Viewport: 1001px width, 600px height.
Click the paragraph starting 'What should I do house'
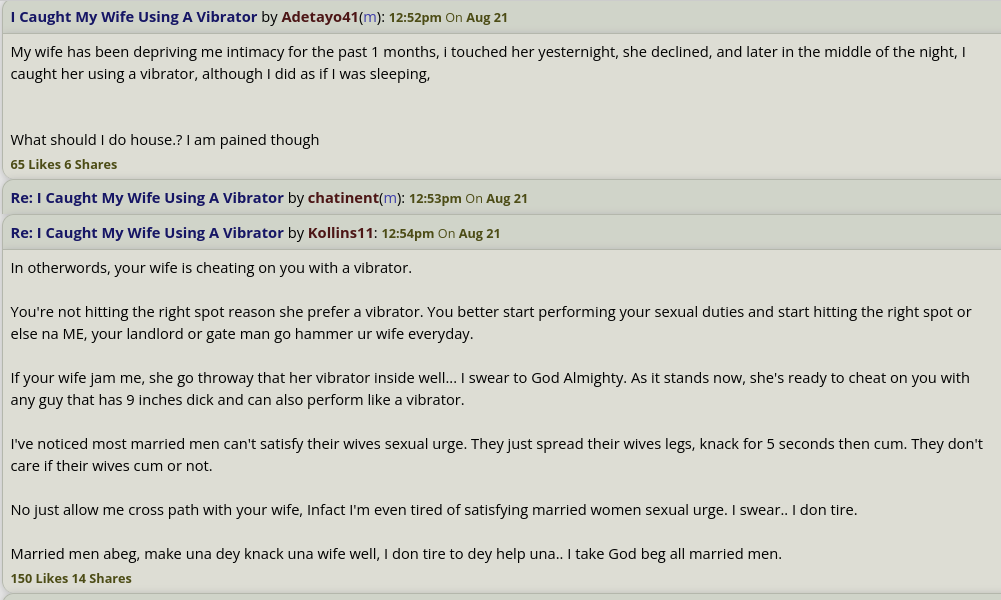[165, 140]
